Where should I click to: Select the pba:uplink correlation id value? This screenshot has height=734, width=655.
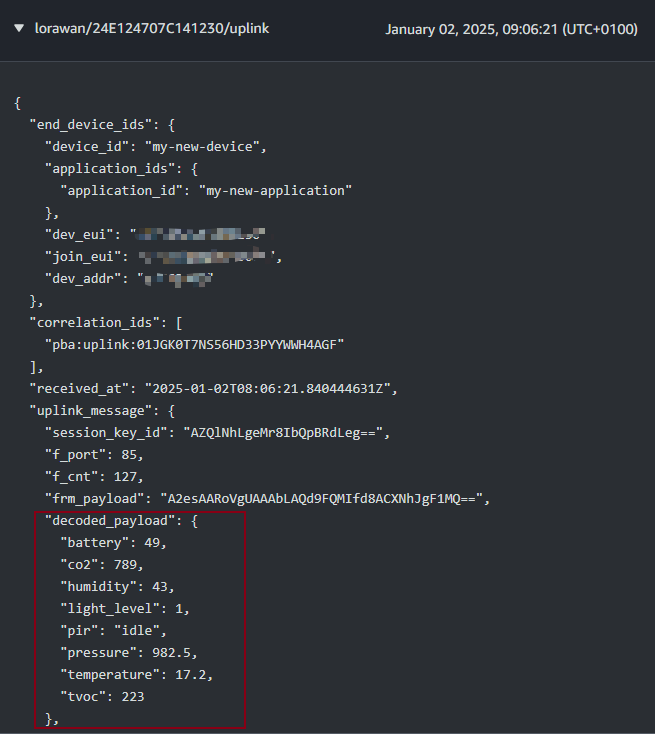point(194,345)
